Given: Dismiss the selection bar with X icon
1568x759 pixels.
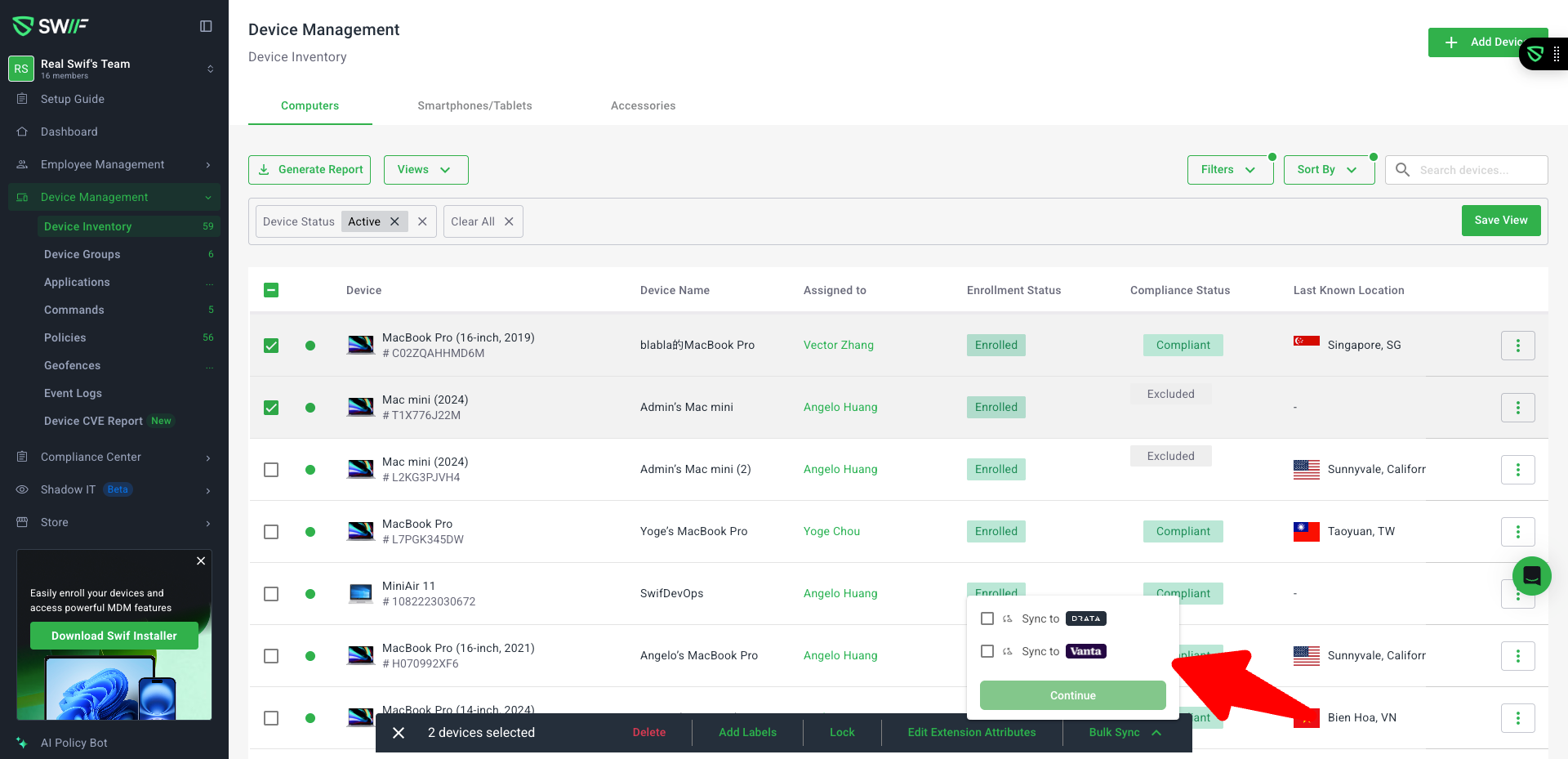Looking at the screenshot, I should (399, 733).
